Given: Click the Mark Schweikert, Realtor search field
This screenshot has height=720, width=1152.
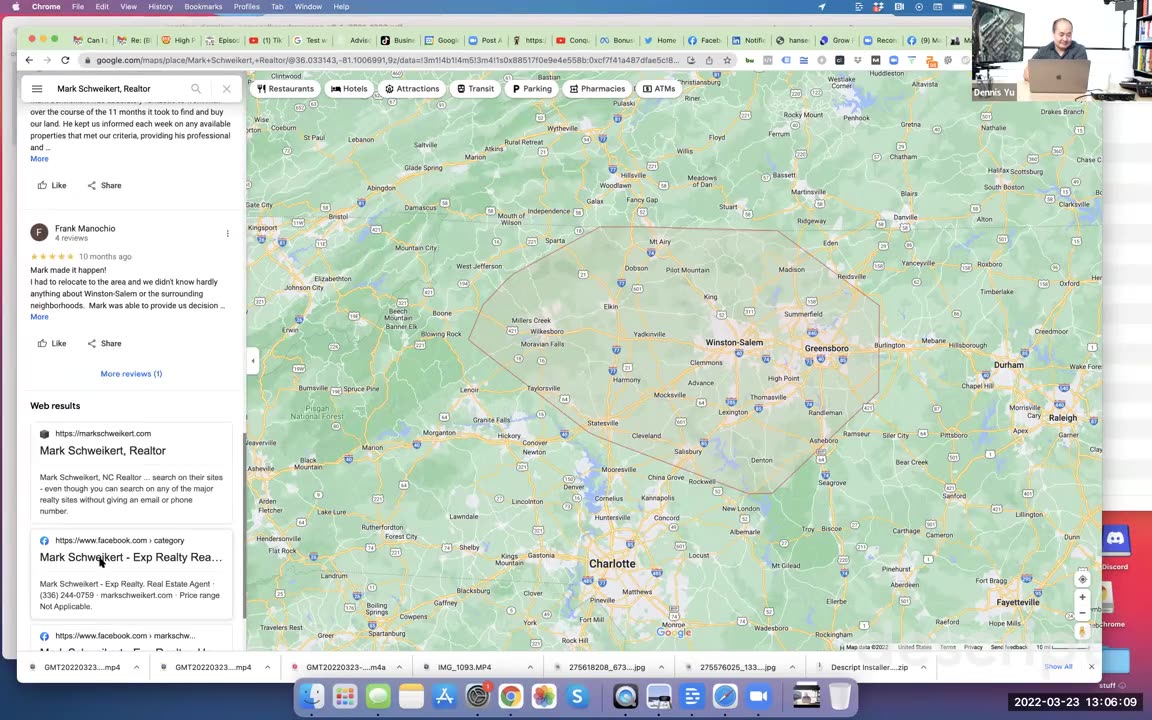Looking at the screenshot, I should (118, 89).
